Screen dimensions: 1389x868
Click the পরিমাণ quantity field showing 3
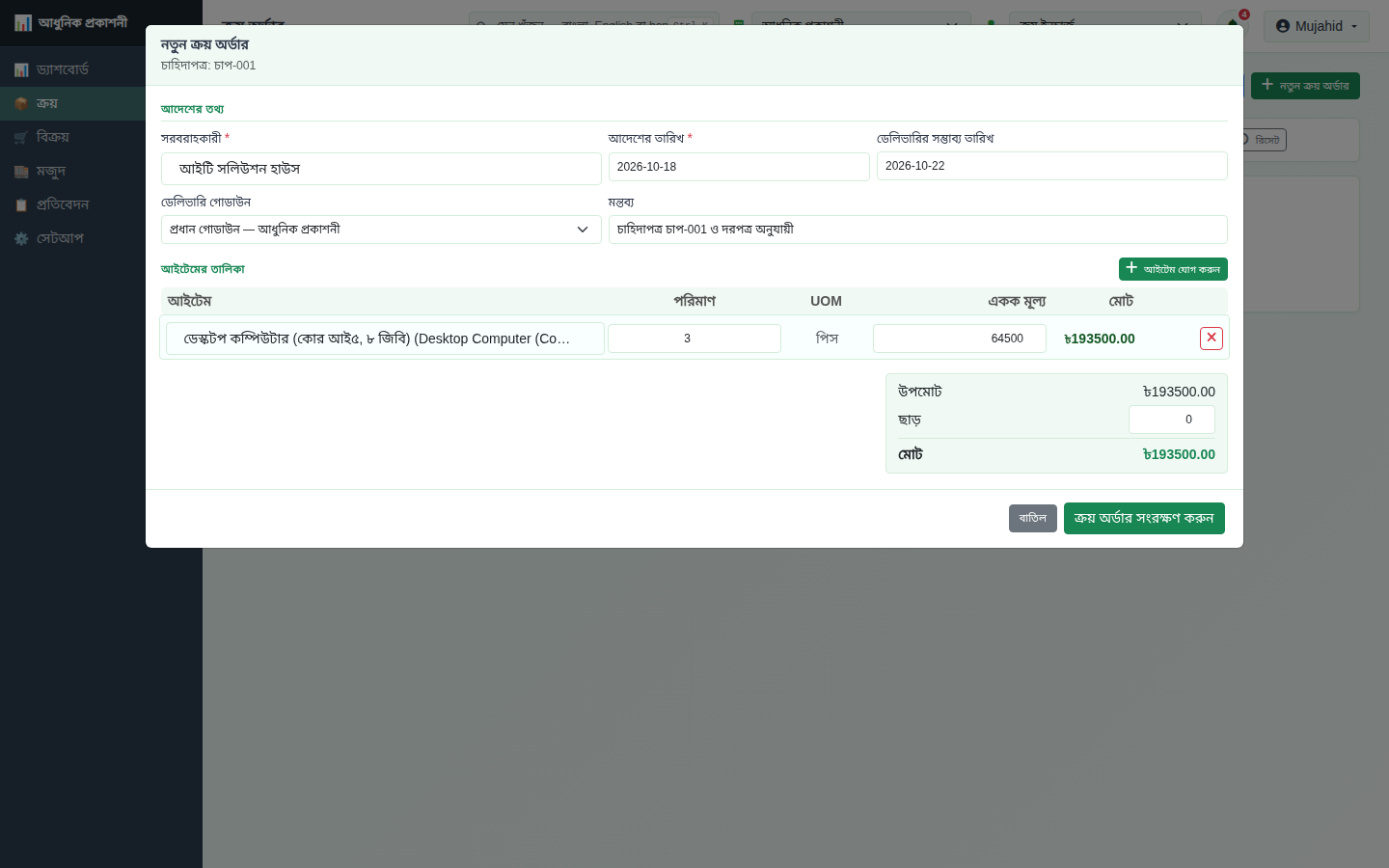click(694, 339)
